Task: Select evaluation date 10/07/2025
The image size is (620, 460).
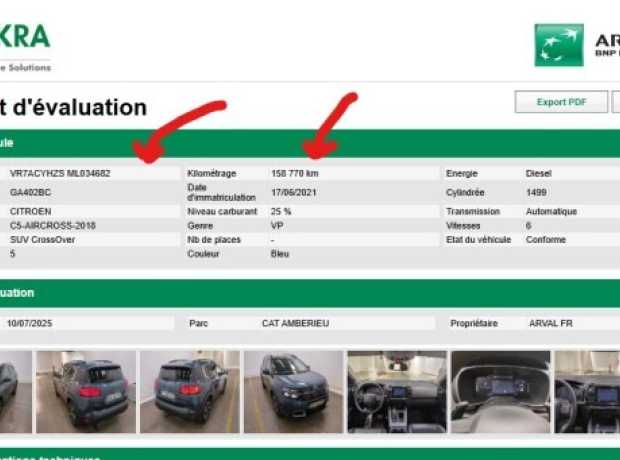Action: (29, 323)
